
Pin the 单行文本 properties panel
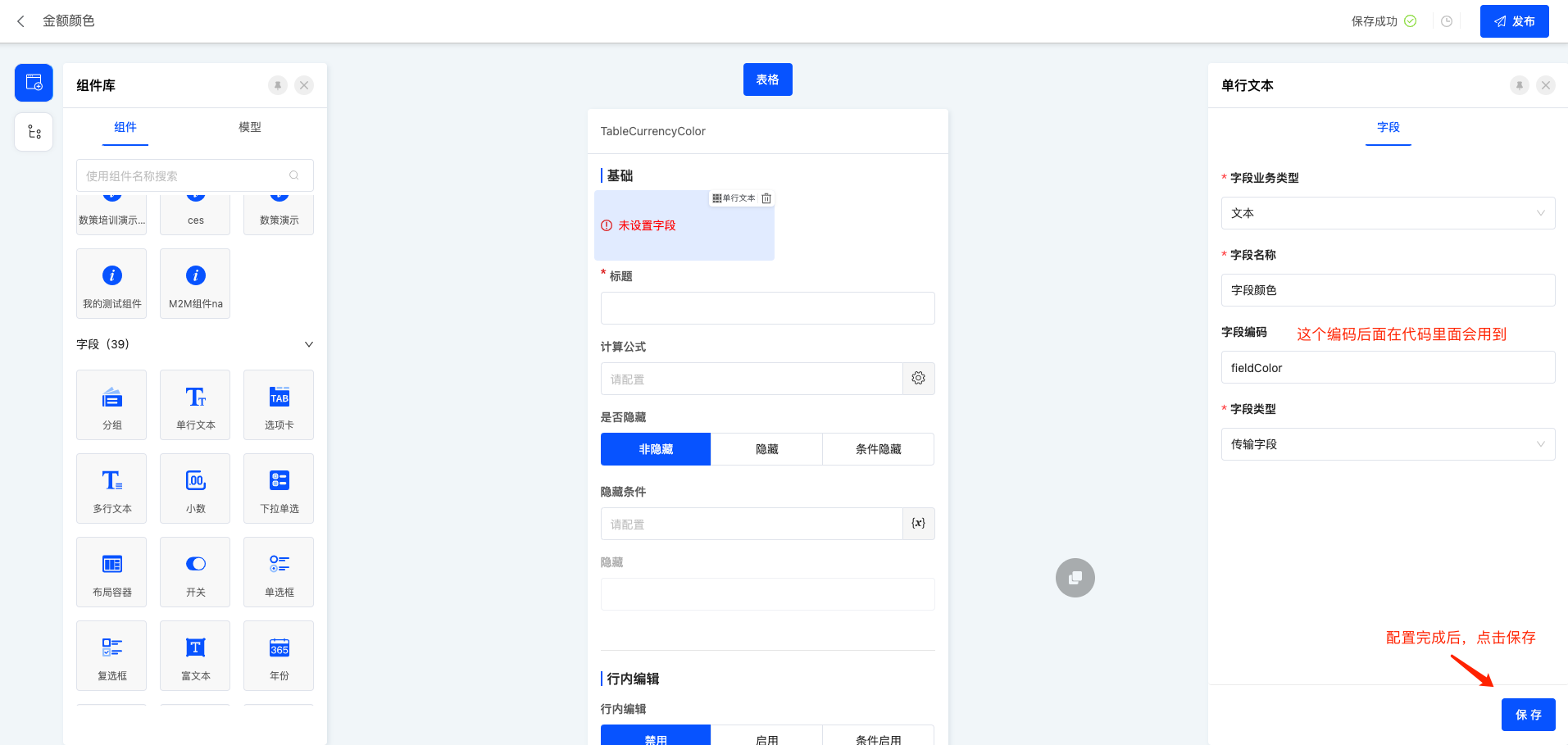(1520, 85)
